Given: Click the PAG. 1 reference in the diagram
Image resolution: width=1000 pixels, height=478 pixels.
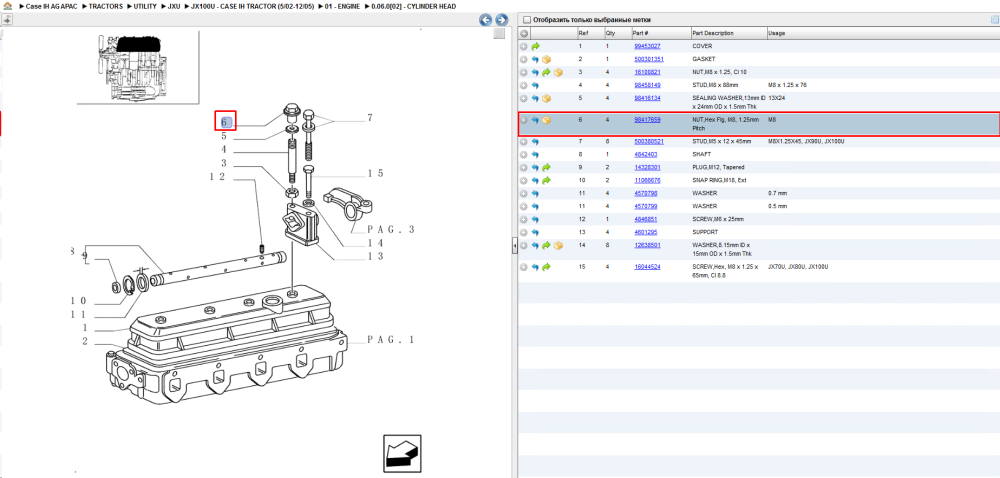Looking at the screenshot, I should [x=391, y=340].
